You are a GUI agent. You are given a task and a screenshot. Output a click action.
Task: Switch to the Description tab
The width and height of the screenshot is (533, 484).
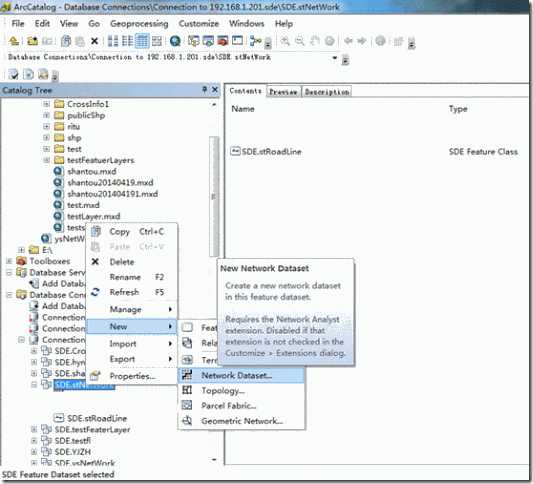[x=327, y=92]
